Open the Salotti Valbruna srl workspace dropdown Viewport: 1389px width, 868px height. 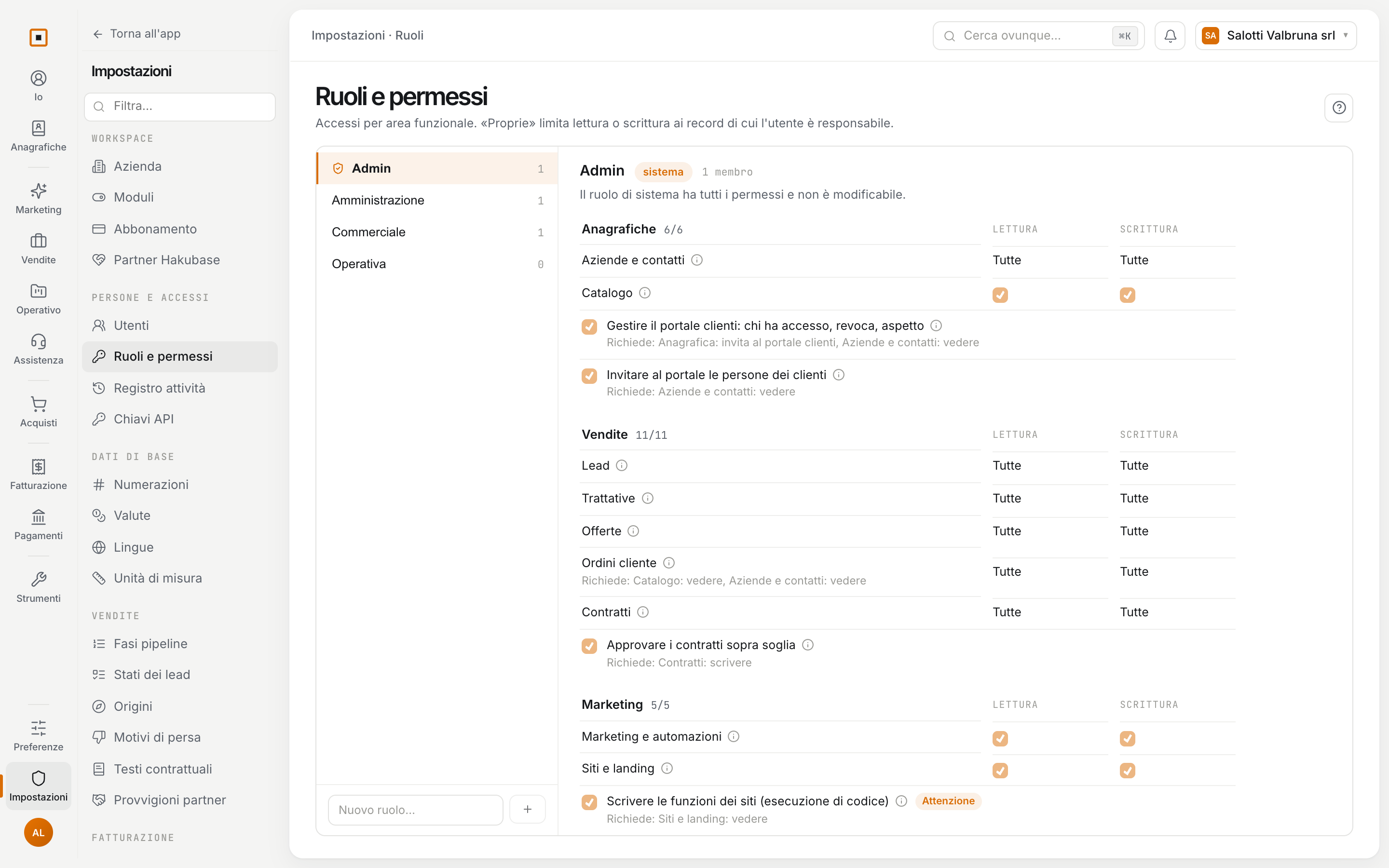(1275, 36)
